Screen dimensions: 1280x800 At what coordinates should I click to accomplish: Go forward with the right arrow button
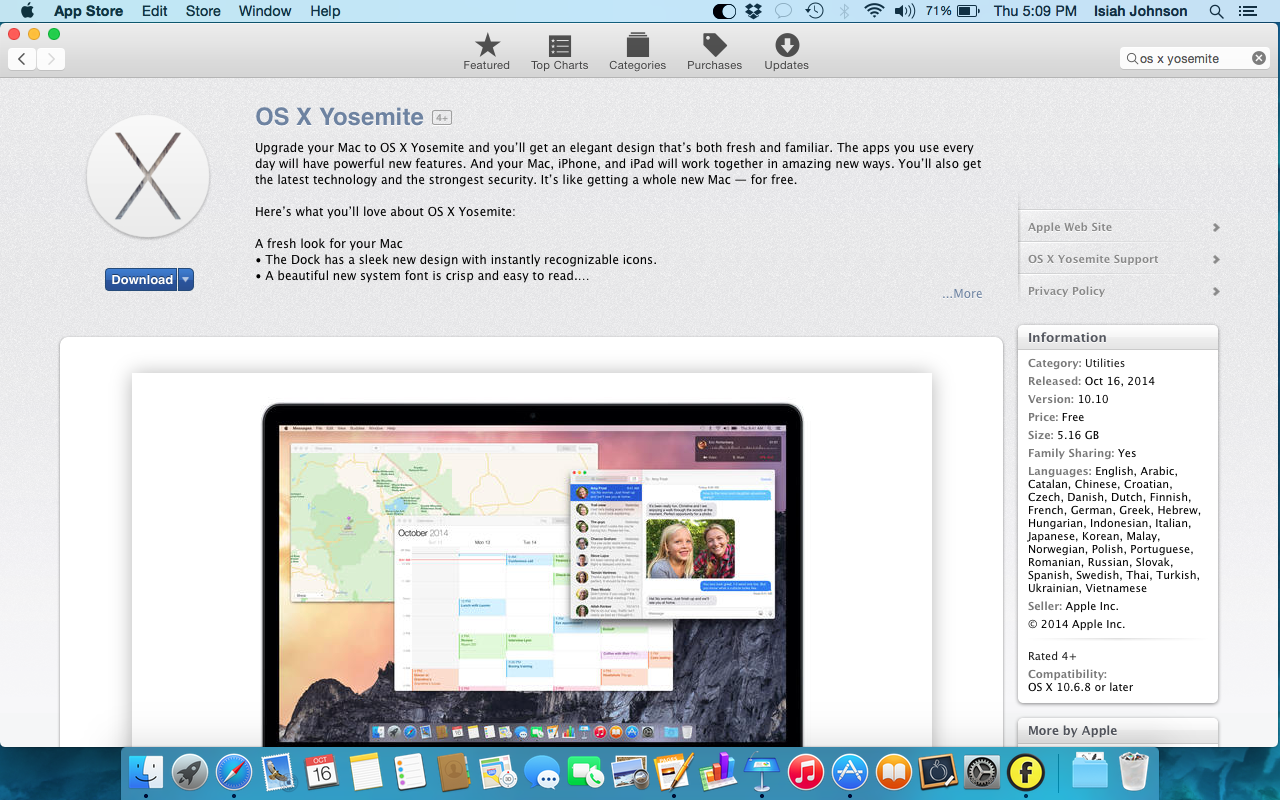coord(51,59)
